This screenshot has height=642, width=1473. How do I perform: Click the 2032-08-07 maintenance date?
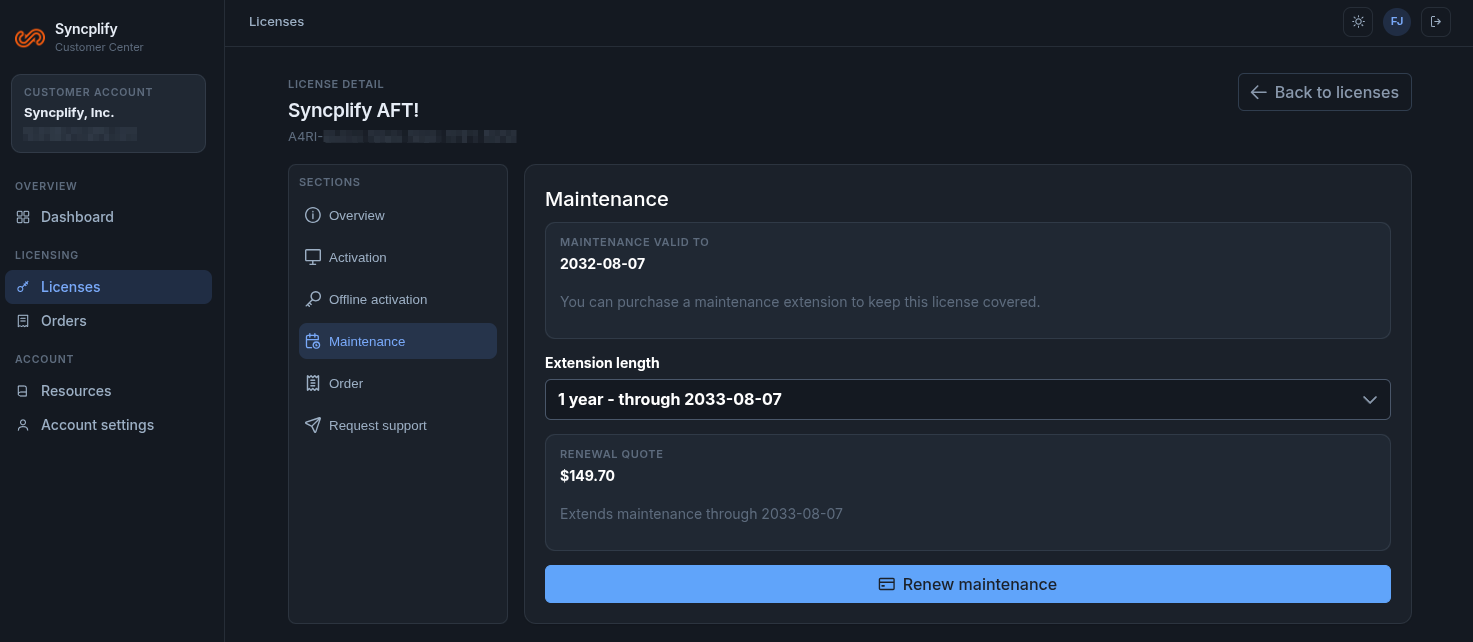click(x=602, y=264)
